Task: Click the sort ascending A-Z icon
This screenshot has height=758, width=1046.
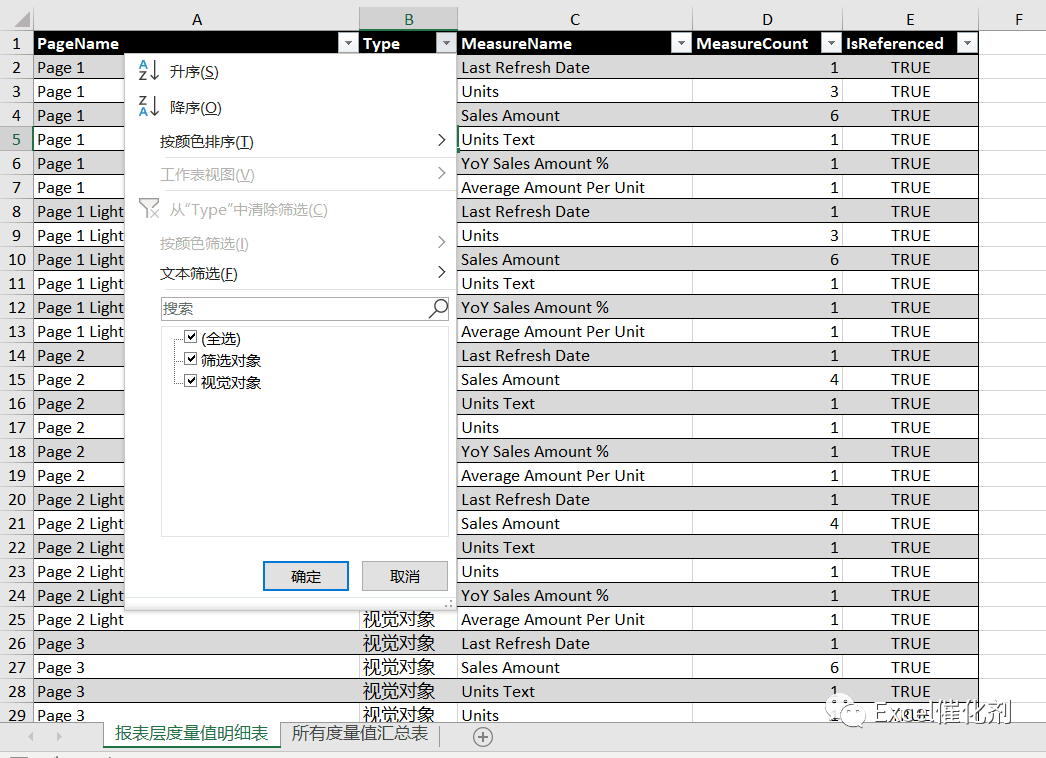Action: (148, 70)
